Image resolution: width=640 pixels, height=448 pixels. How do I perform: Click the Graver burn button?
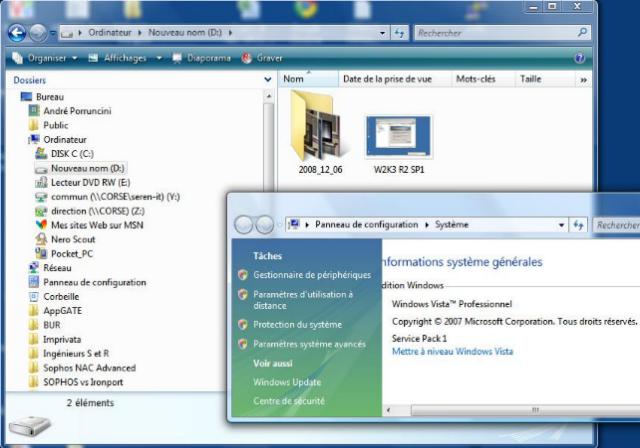click(x=262, y=58)
